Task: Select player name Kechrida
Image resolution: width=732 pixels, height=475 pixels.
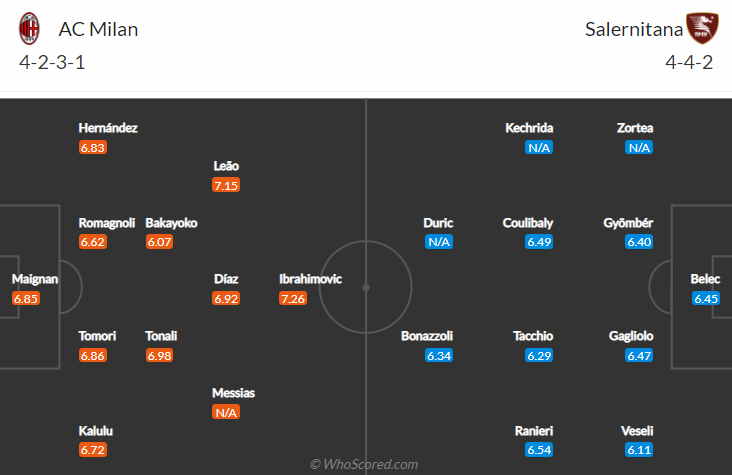Action: 529,128
